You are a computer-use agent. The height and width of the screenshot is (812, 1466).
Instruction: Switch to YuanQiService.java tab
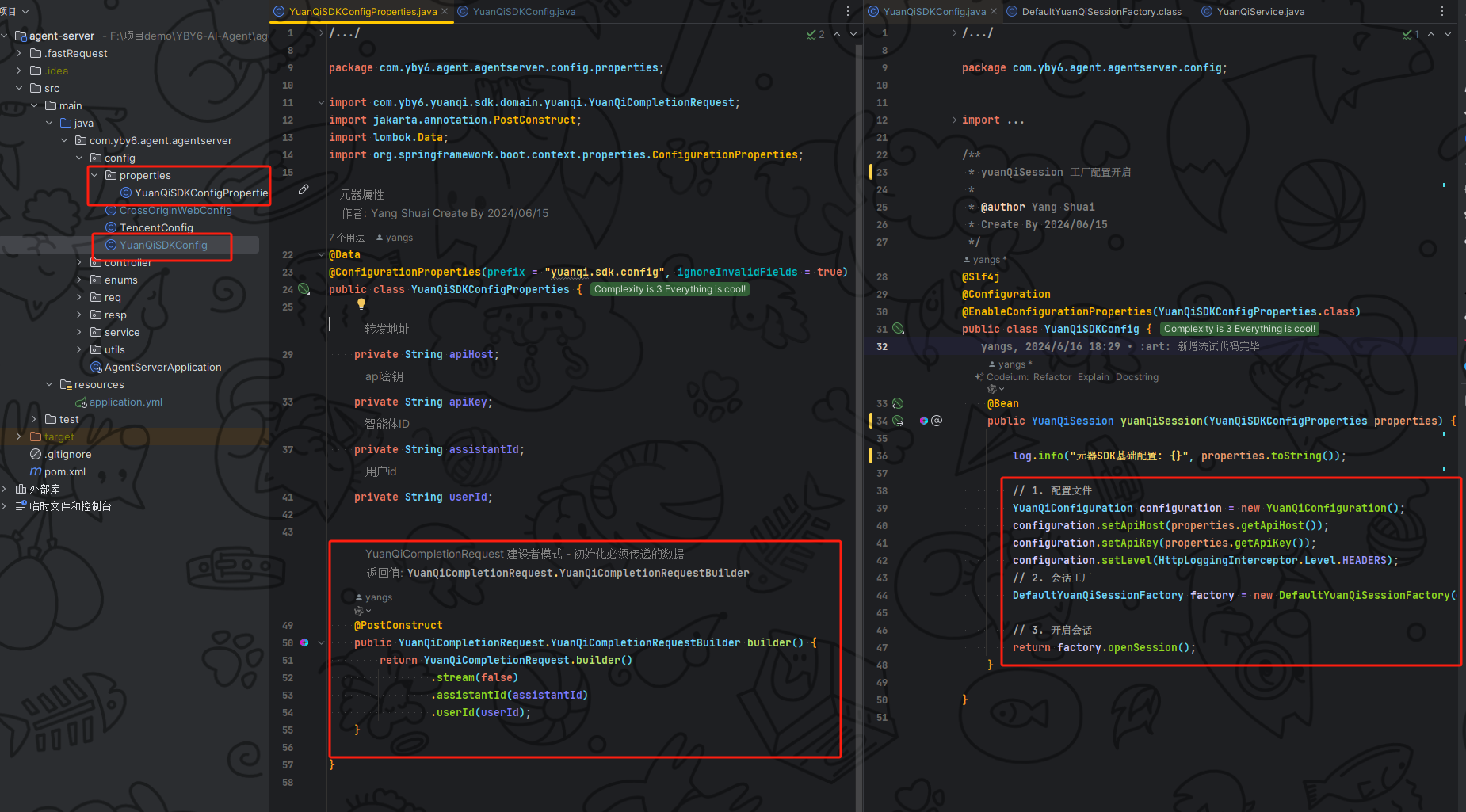click(x=1253, y=11)
